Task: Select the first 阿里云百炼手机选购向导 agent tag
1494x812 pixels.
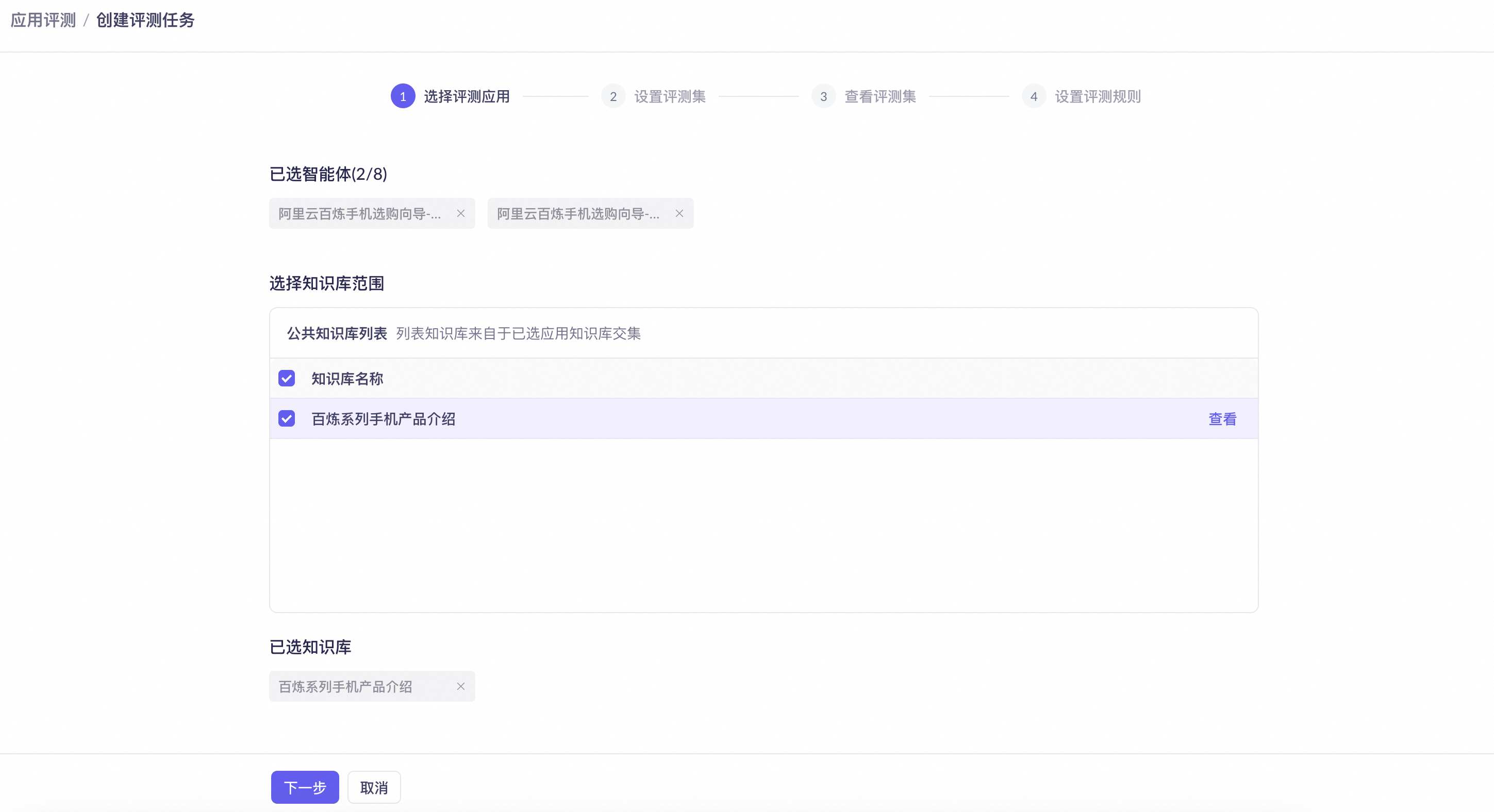Action: point(360,214)
